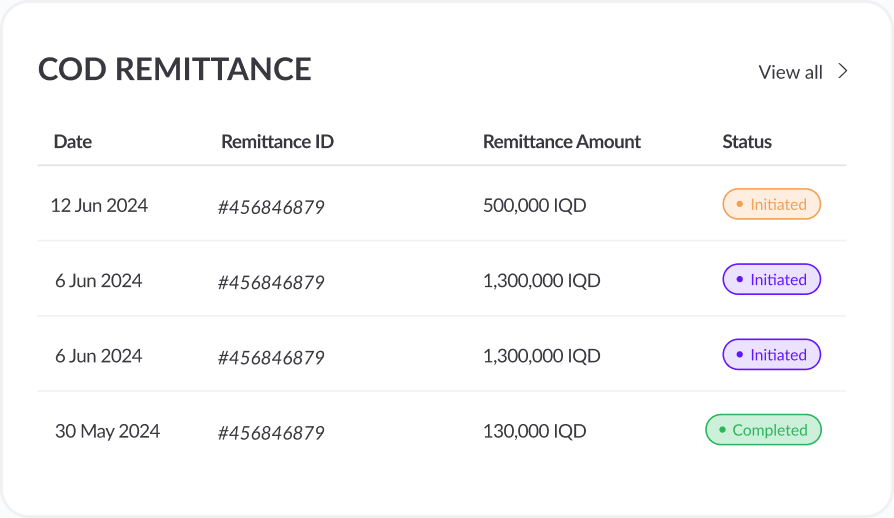Click the orange Initiated status badge
The image size is (894, 518).
771,204
